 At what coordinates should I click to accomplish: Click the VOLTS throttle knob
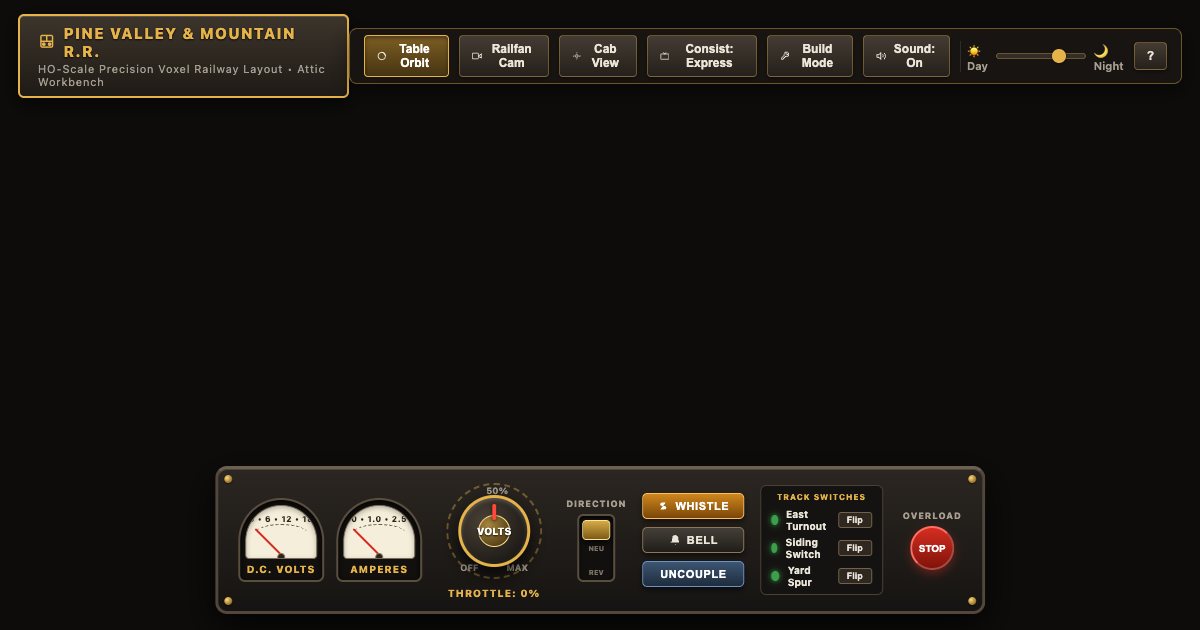(x=494, y=531)
